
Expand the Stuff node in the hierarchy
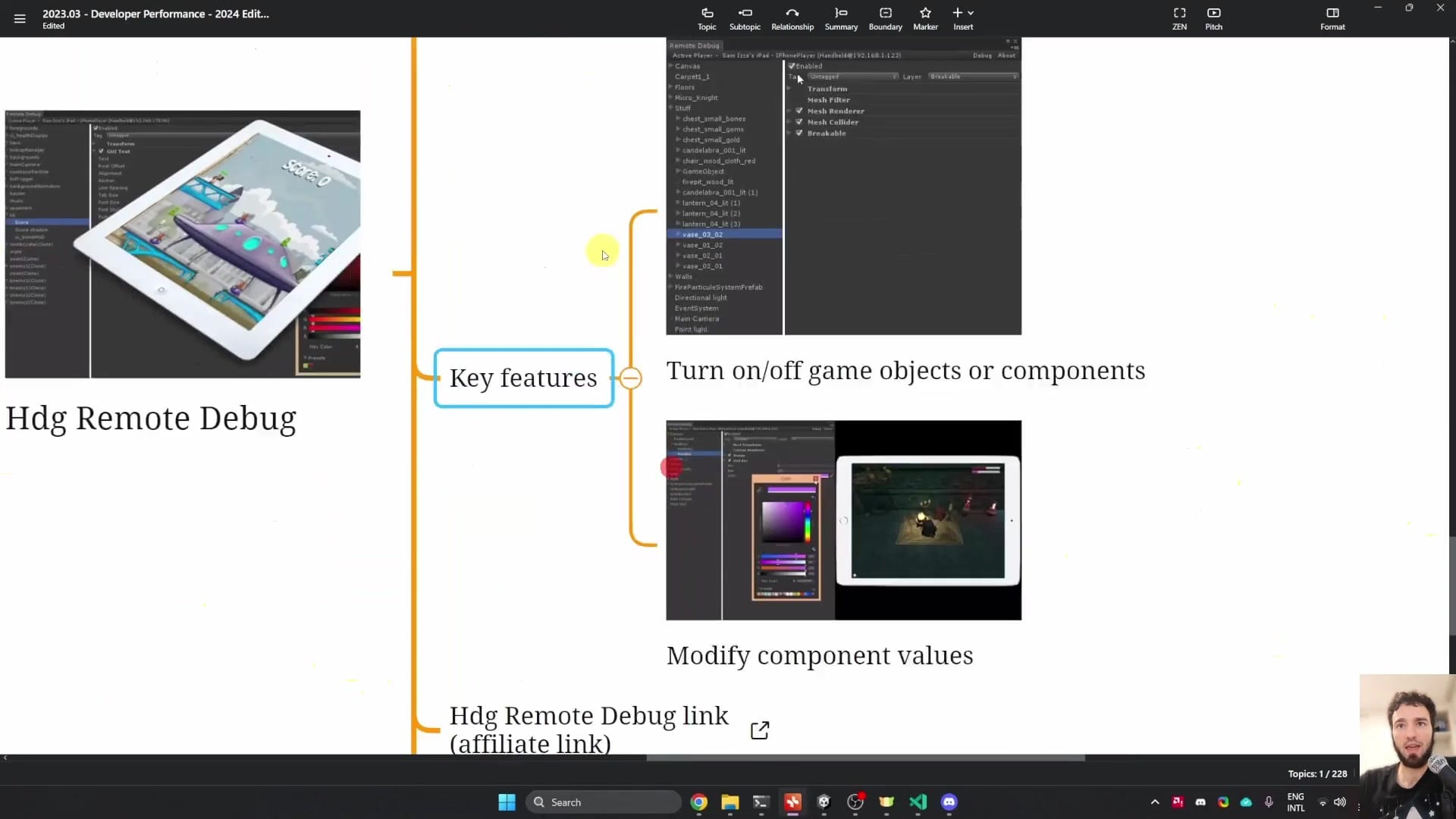point(670,108)
